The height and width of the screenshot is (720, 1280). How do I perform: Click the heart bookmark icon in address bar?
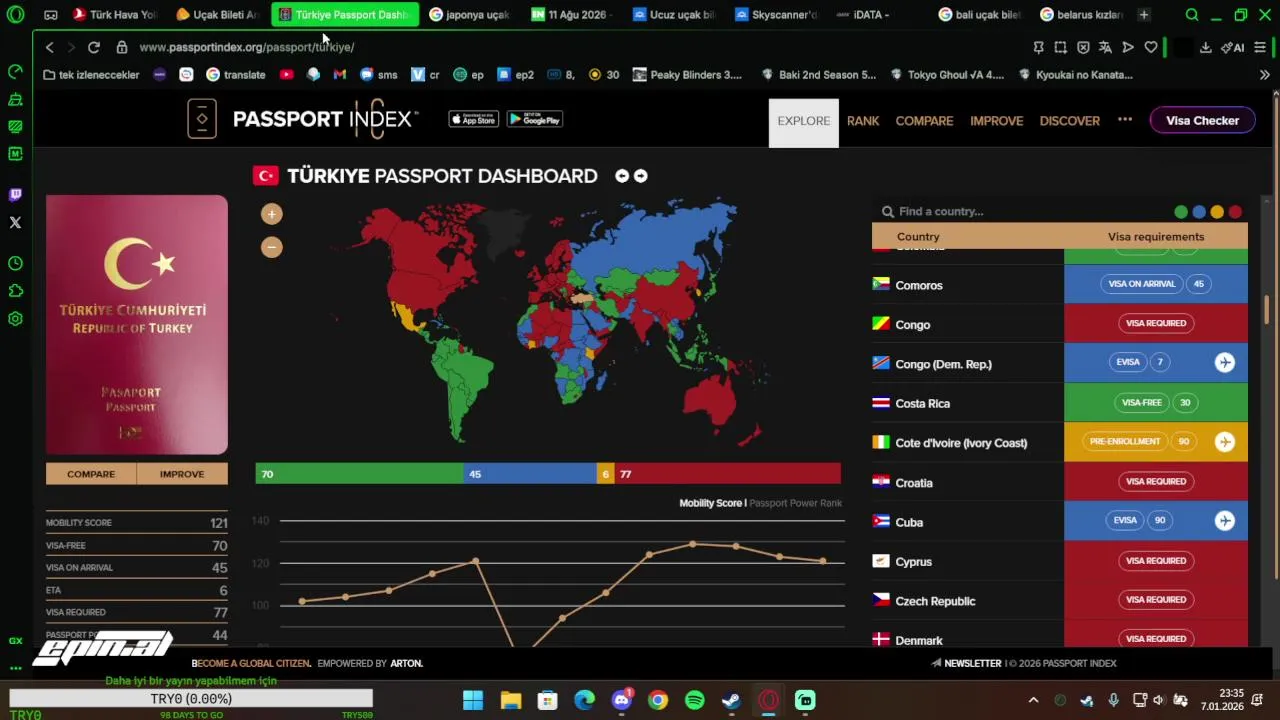tap(1151, 47)
